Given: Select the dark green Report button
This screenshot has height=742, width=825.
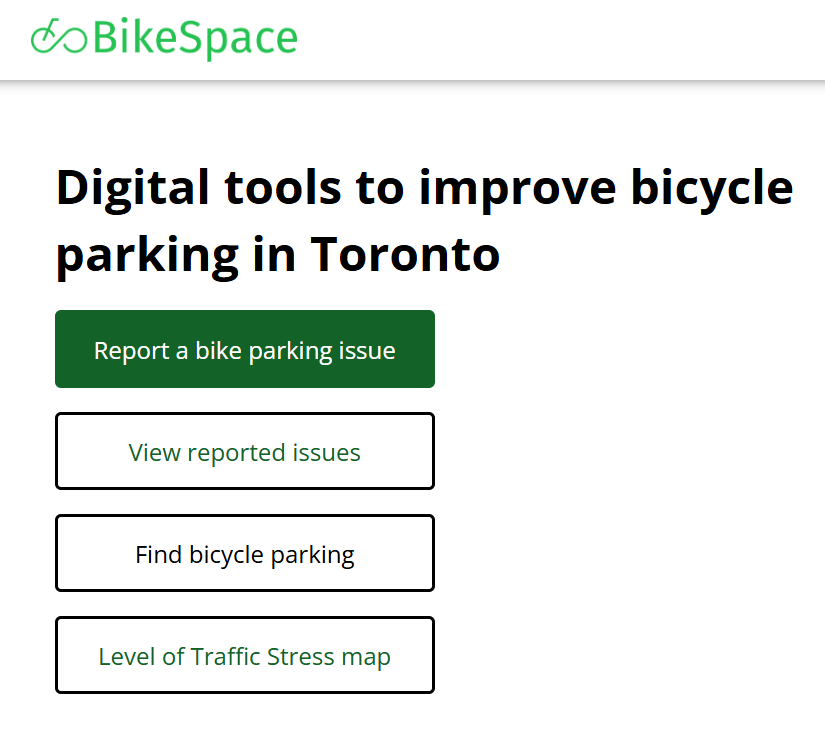Looking at the screenshot, I should click(244, 349).
